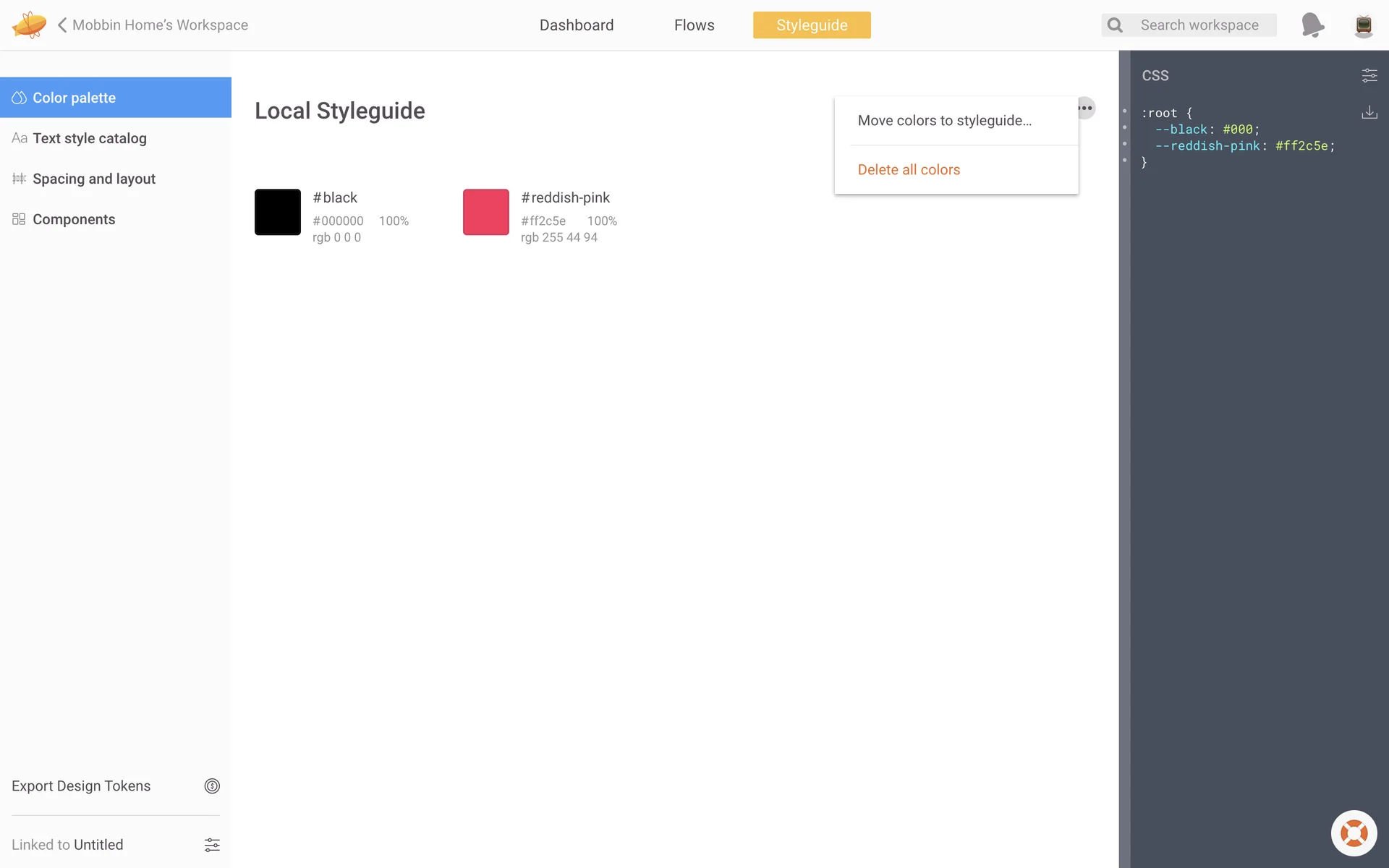Open the support lifebuoy help icon
The image size is (1389, 868).
coord(1354,833)
